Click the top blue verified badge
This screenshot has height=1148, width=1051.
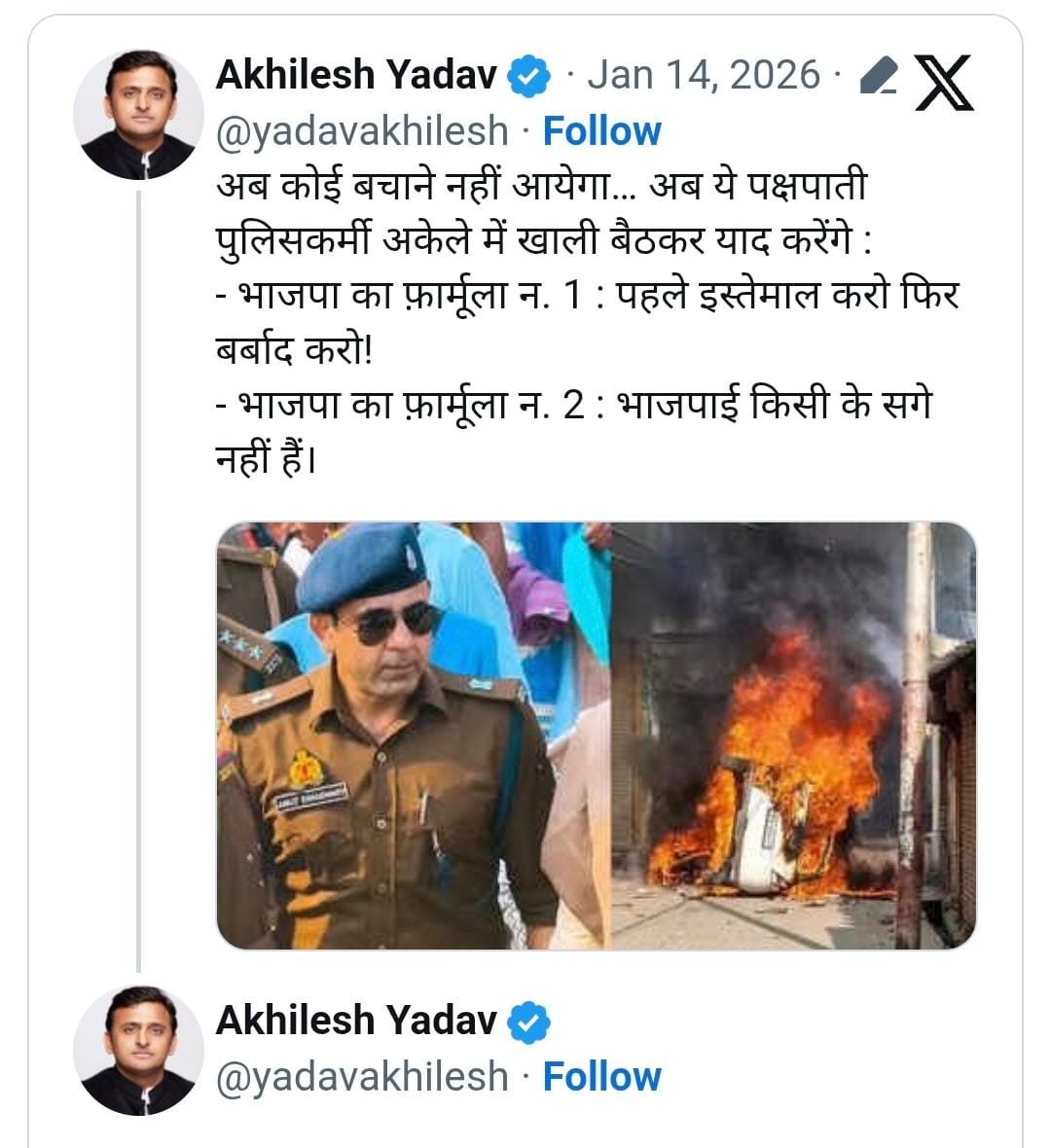click(529, 76)
